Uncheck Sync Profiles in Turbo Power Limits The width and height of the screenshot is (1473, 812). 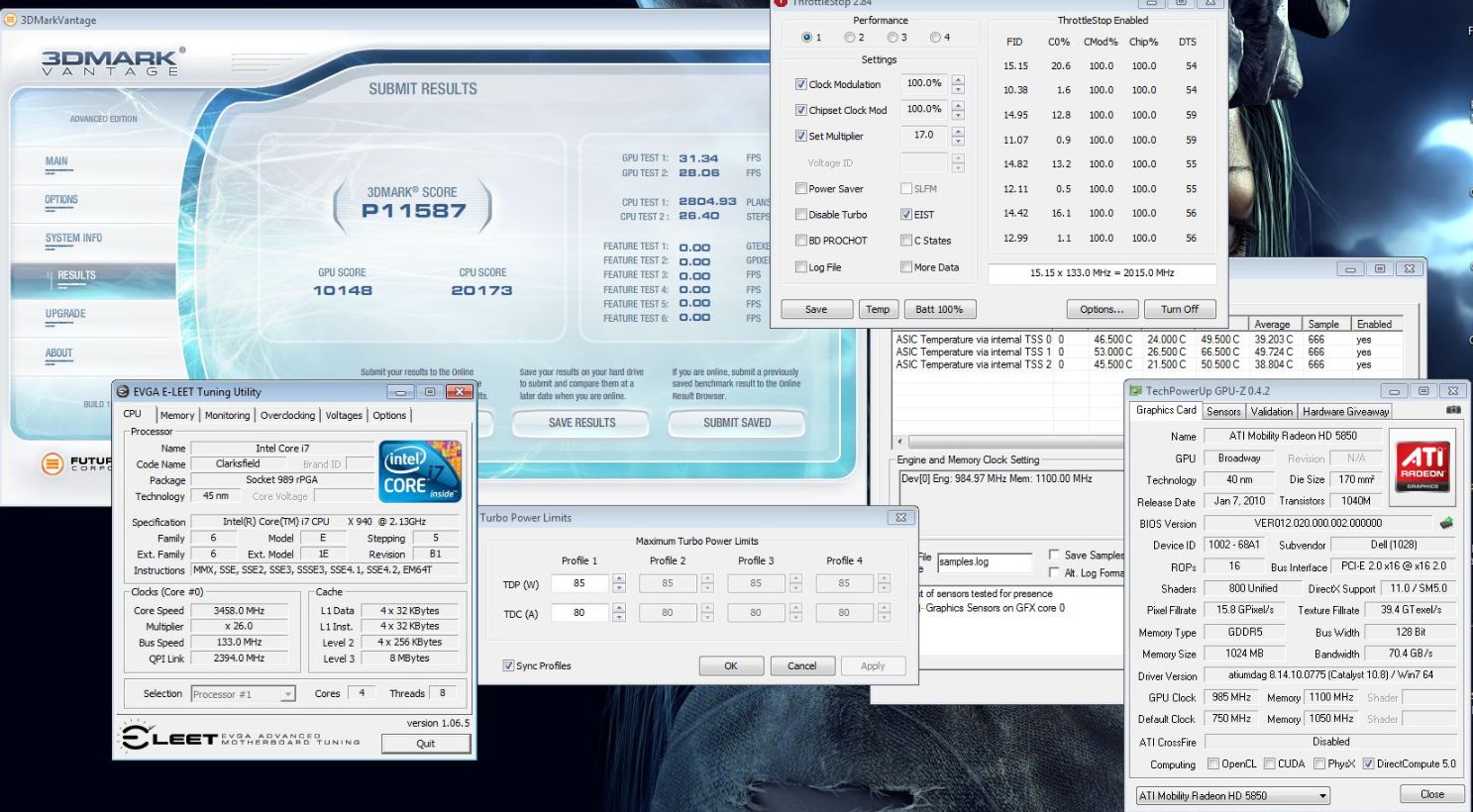click(508, 665)
